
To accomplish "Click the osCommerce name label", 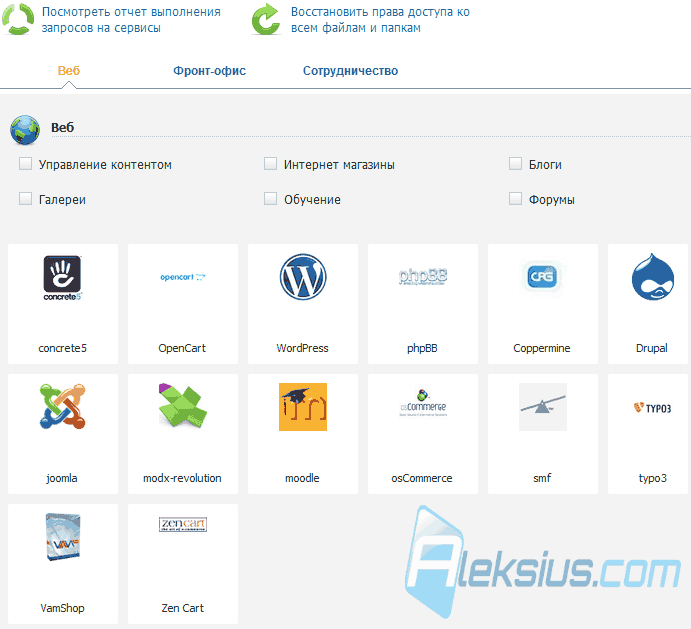I will [x=422, y=478].
